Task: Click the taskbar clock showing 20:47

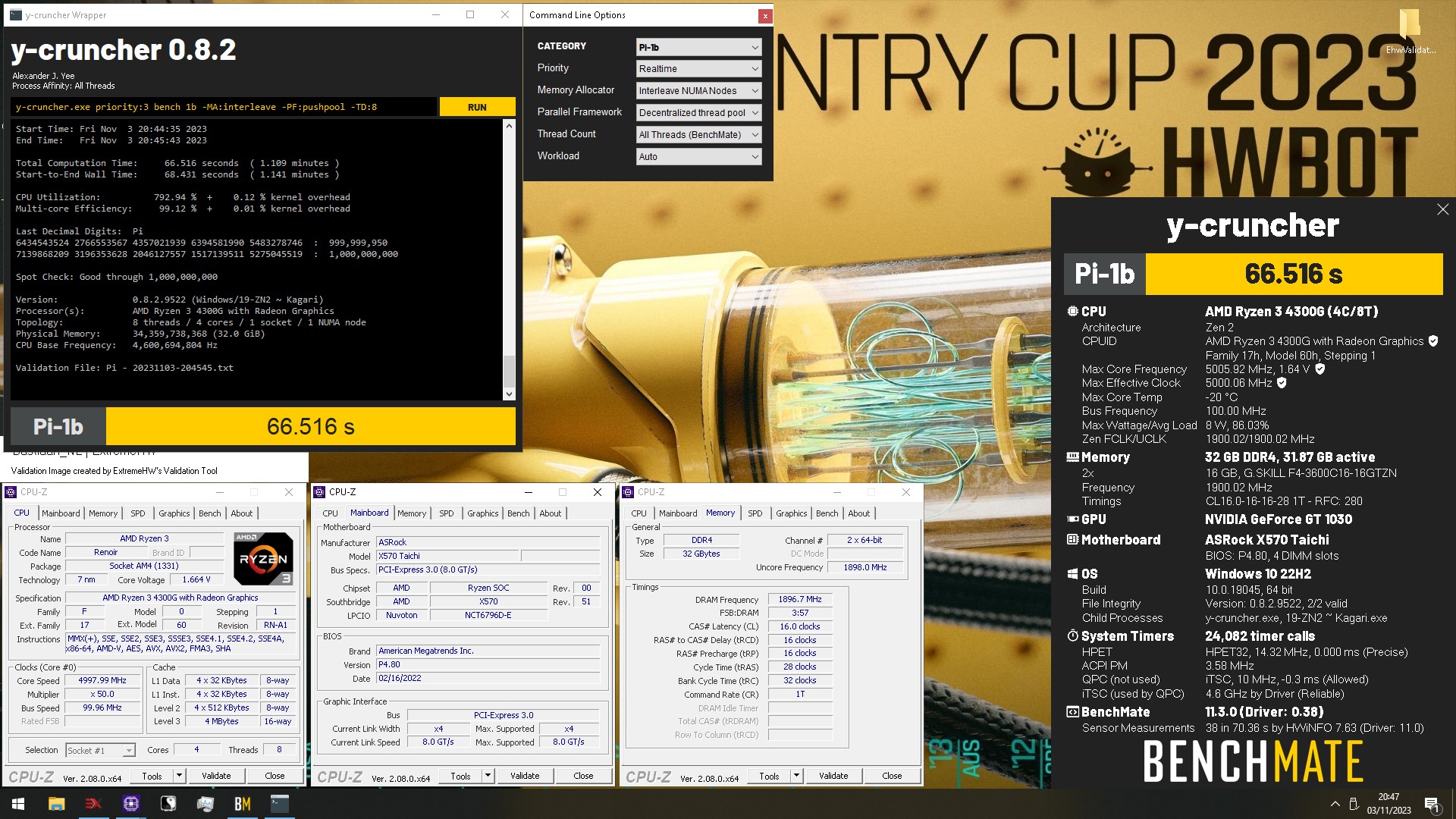Action: coord(1389,804)
